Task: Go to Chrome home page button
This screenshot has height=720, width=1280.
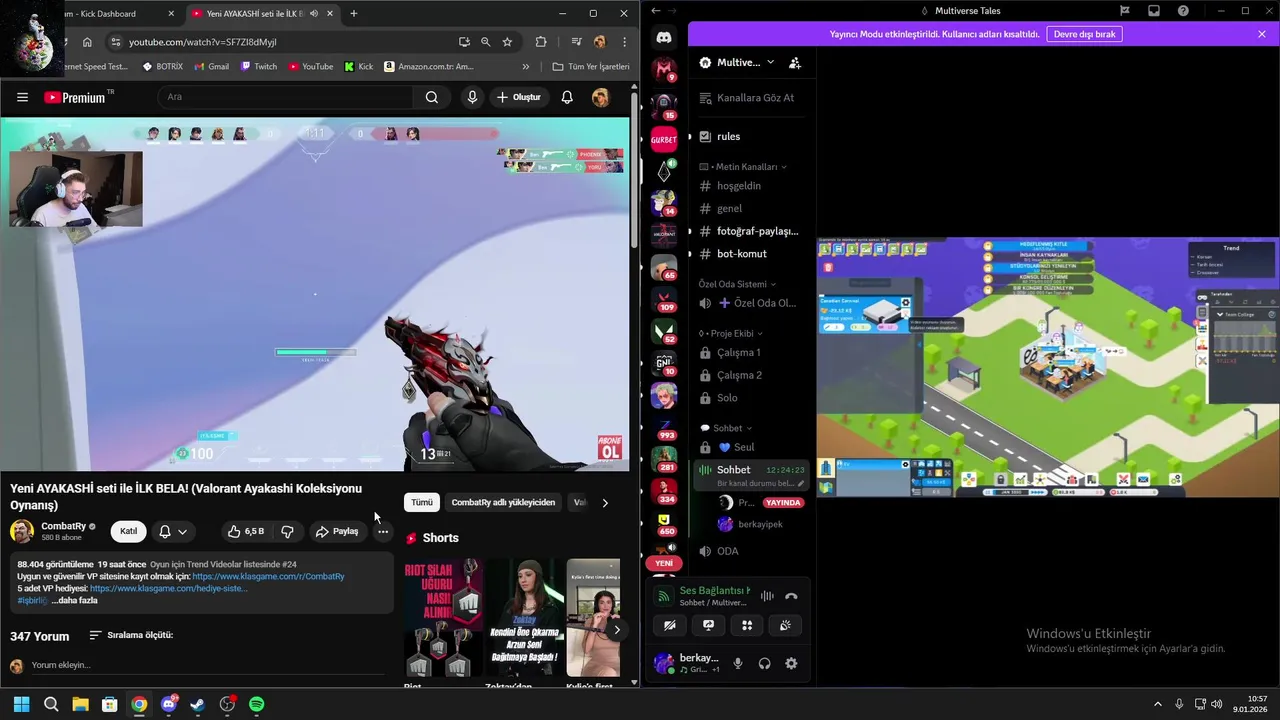Action: coord(87,42)
